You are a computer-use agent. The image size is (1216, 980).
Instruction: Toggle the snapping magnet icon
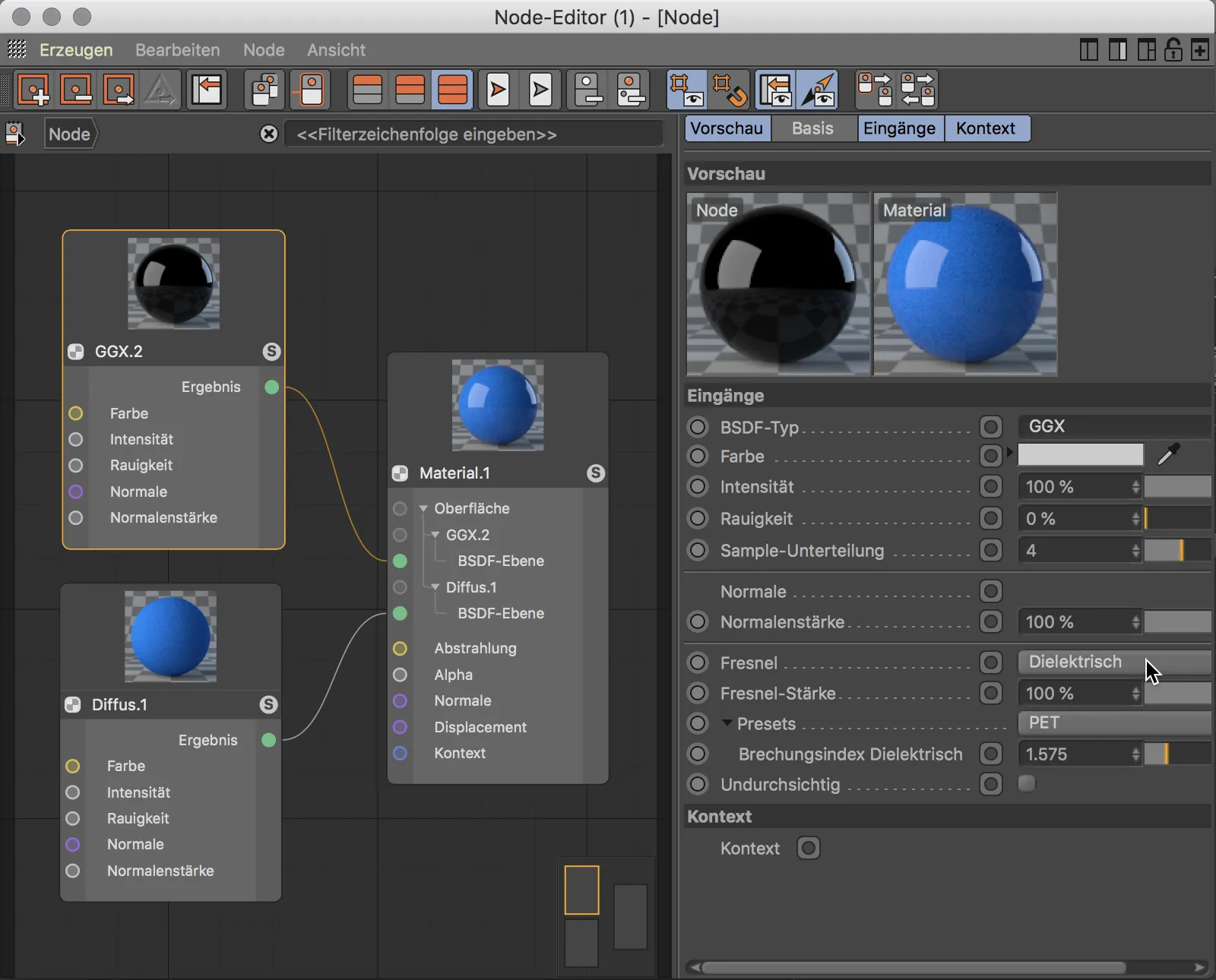click(730, 90)
